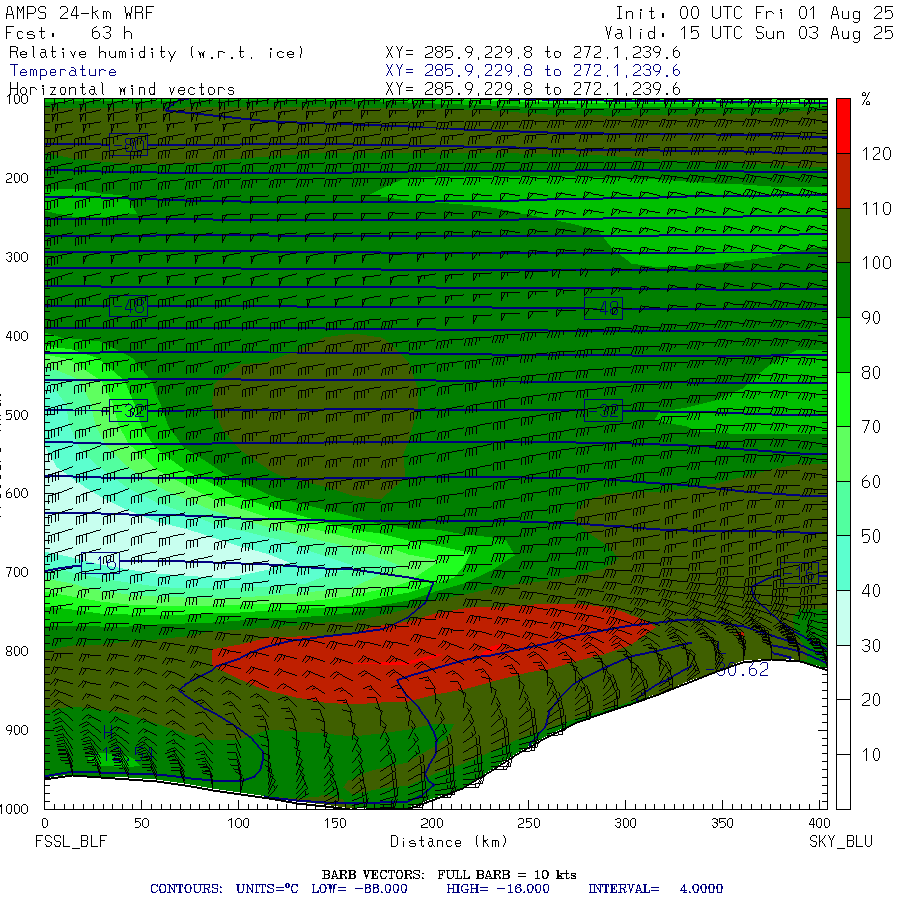
Task: Click the -30.62 value near the terrain
Action: click(x=738, y=670)
